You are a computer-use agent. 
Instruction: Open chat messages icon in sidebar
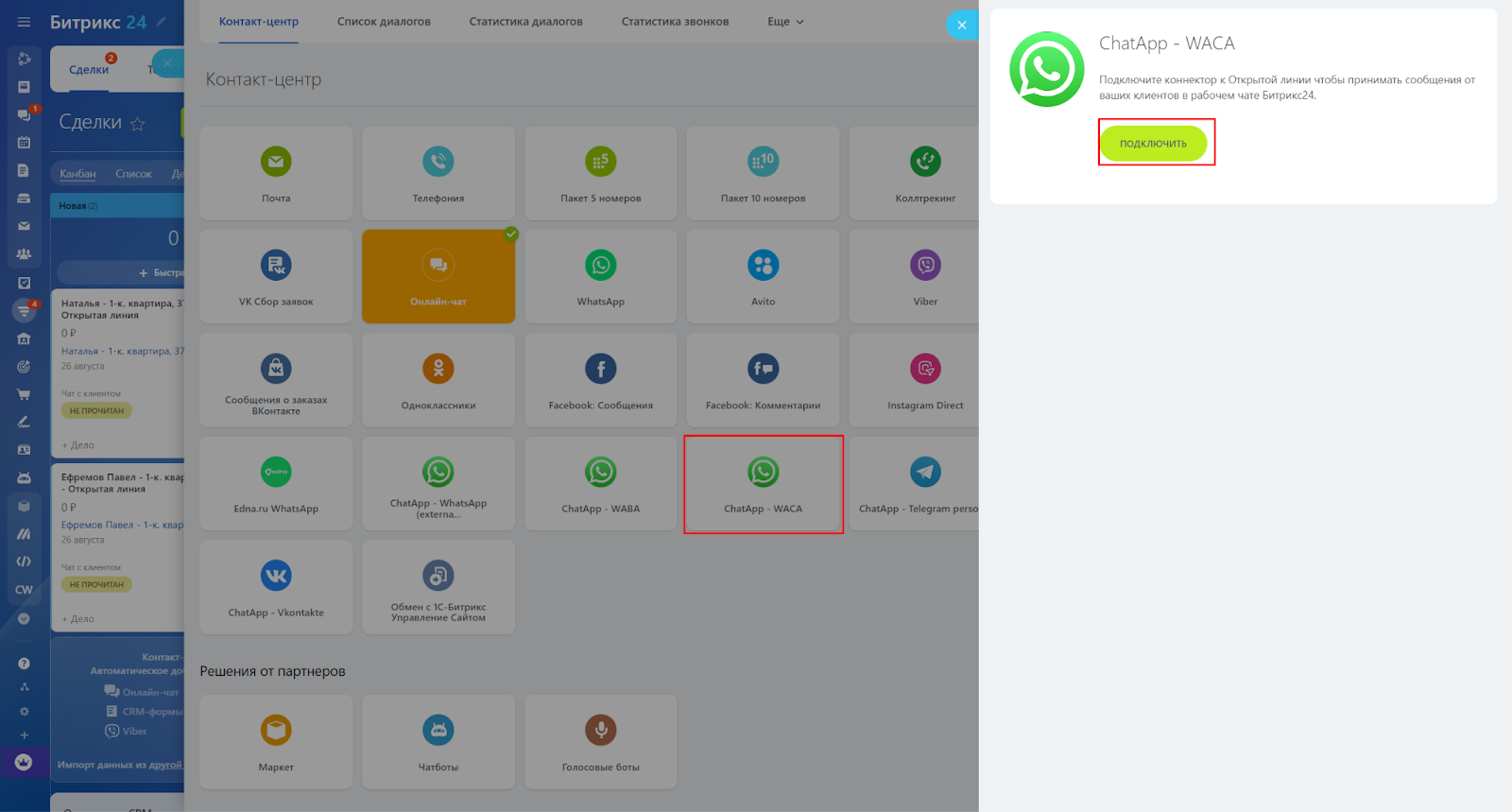click(24, 114)
